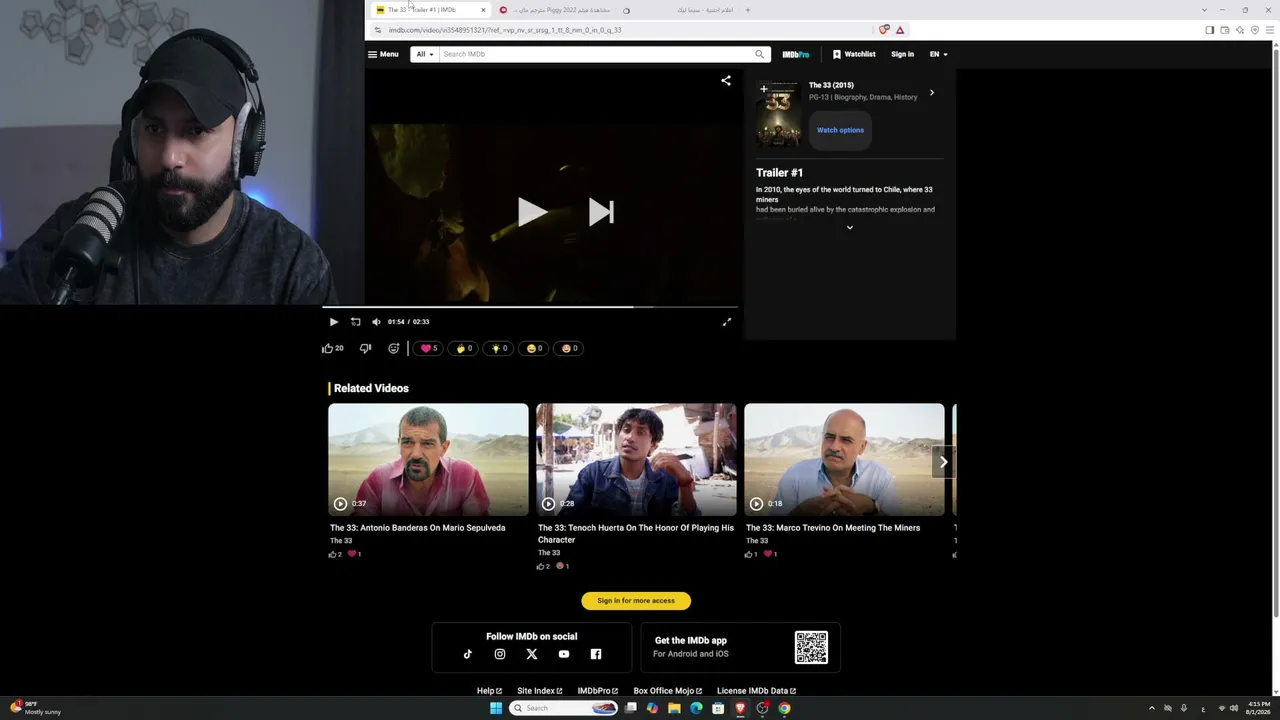The width and height of the screenshot is (1280, 720).
Task: Mute the trailer with the volume icon
Action: click(376, 322)
